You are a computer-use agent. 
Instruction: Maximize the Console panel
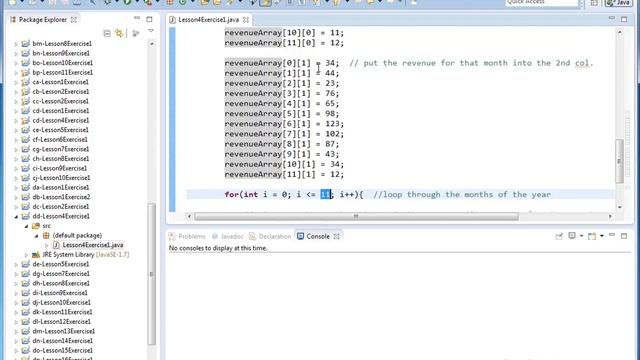click(624, 236)
